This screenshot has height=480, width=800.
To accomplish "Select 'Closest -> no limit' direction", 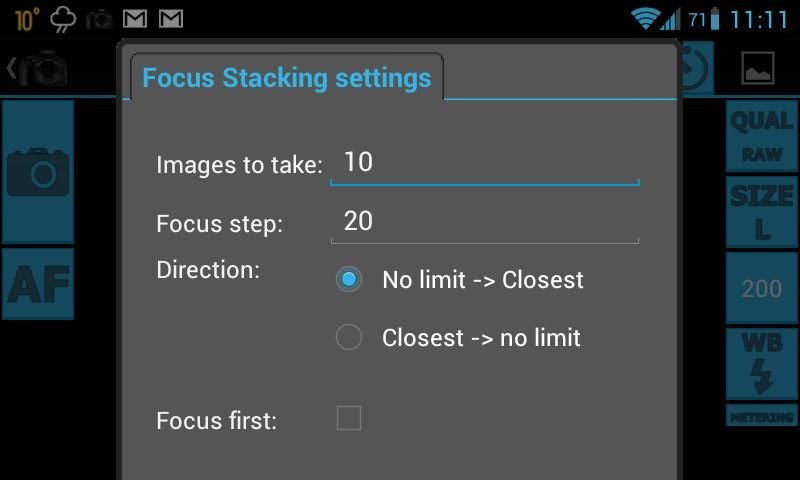I will click(458, 338).
